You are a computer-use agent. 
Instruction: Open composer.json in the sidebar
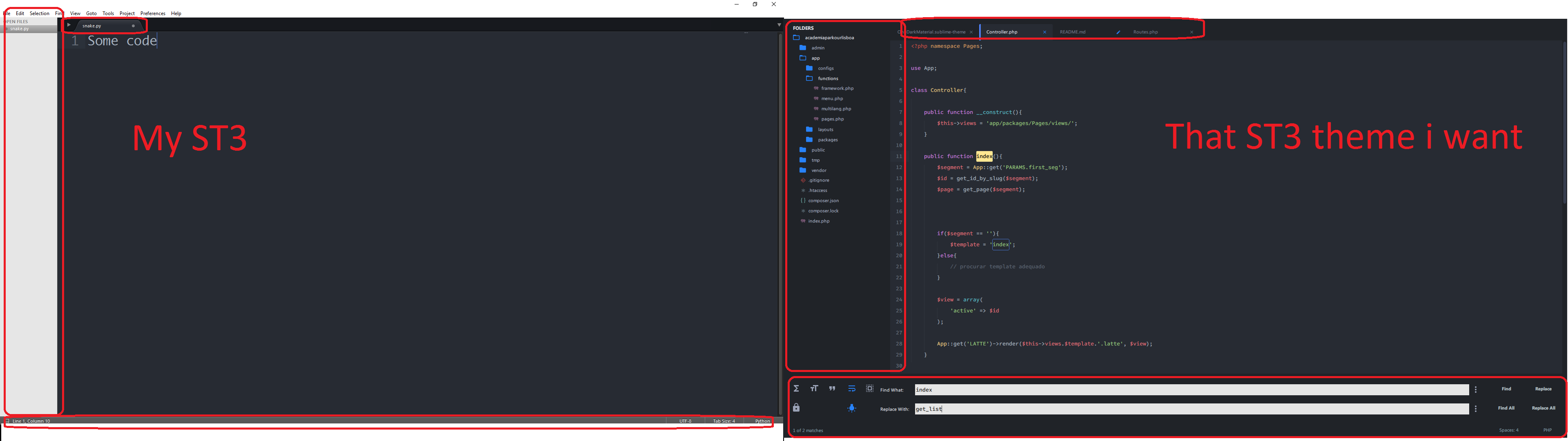pos(823,201)
